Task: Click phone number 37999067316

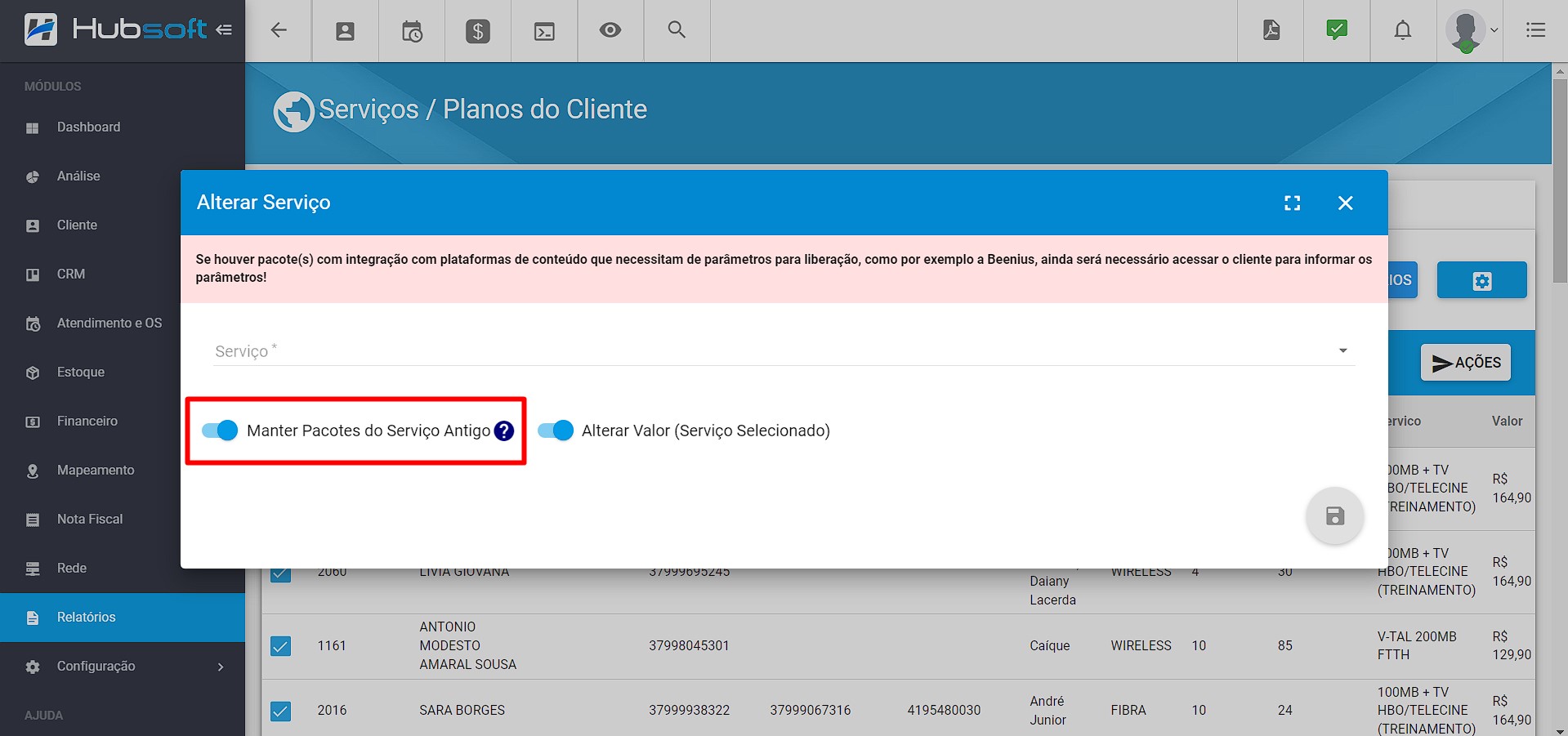Action: 810,710
